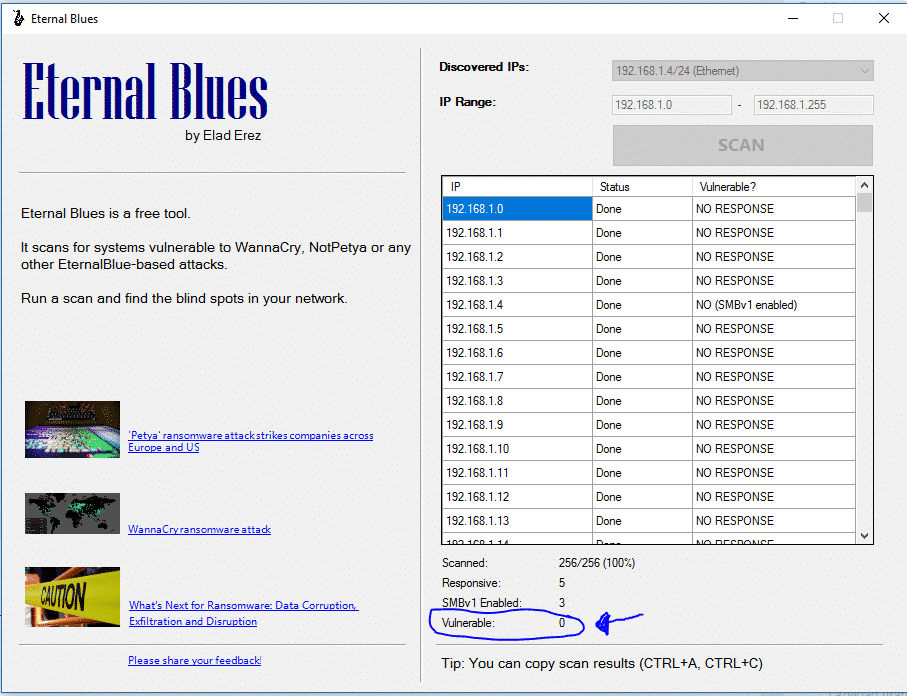Viewport: 907px width, 696px height.
Task: Click the by Elad Erez text
Action: pyautogui.click(x=223, y=136)
